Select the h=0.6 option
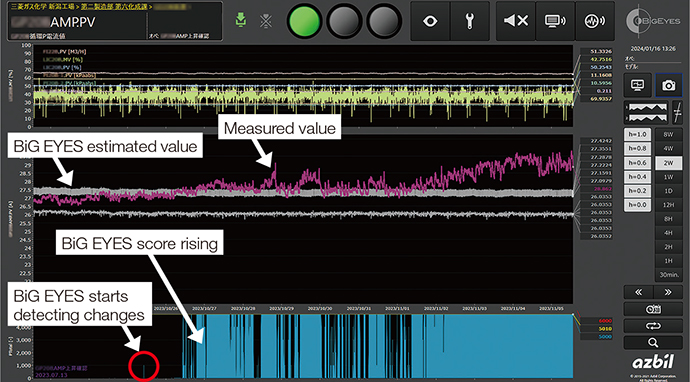 pos(638,163)
